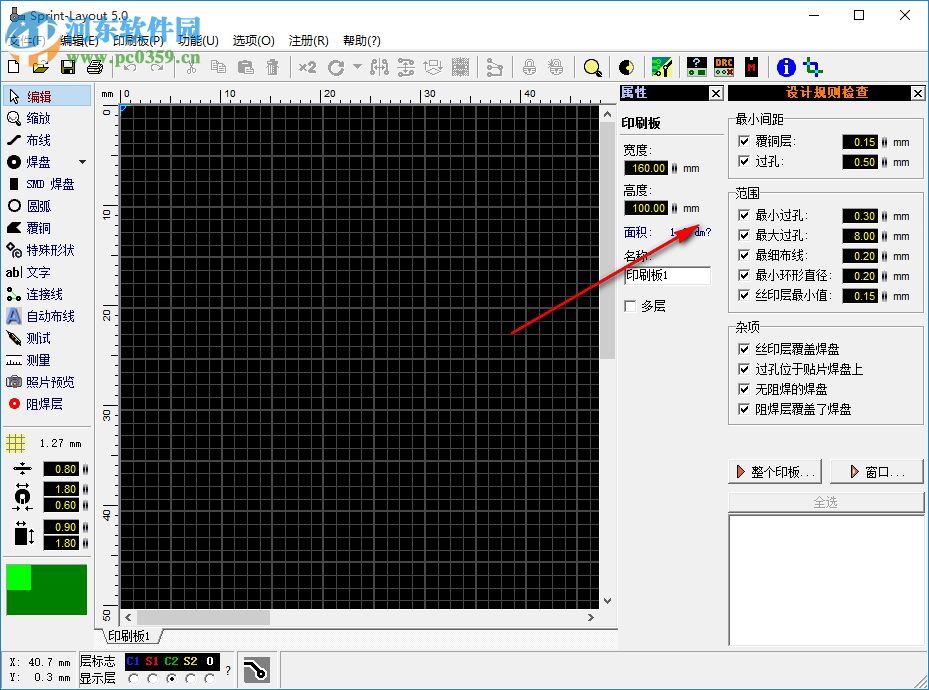The image size is (929, 690).
Task: Disable the 最大过孔 design rule checkbox
Action: [744, 236]
